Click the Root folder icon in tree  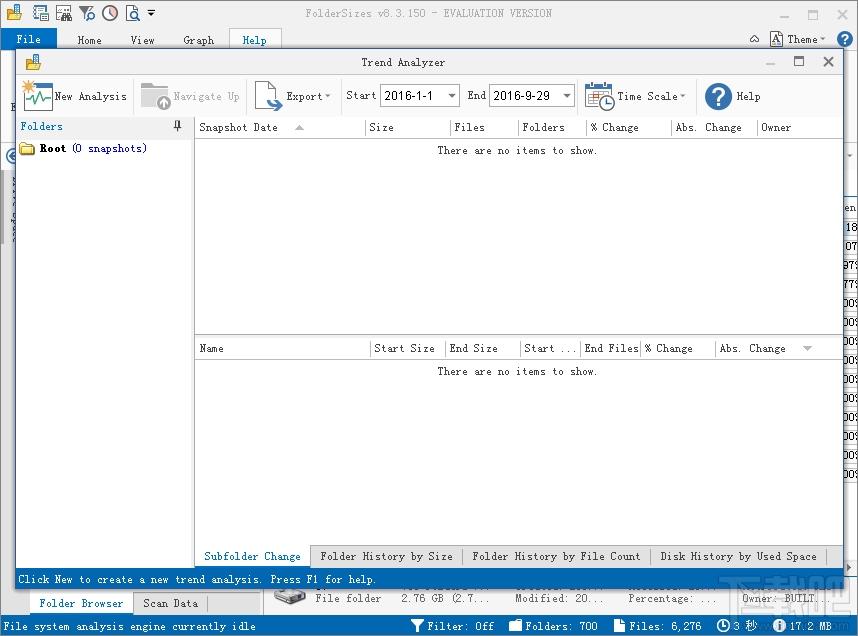tap(27, 148)
